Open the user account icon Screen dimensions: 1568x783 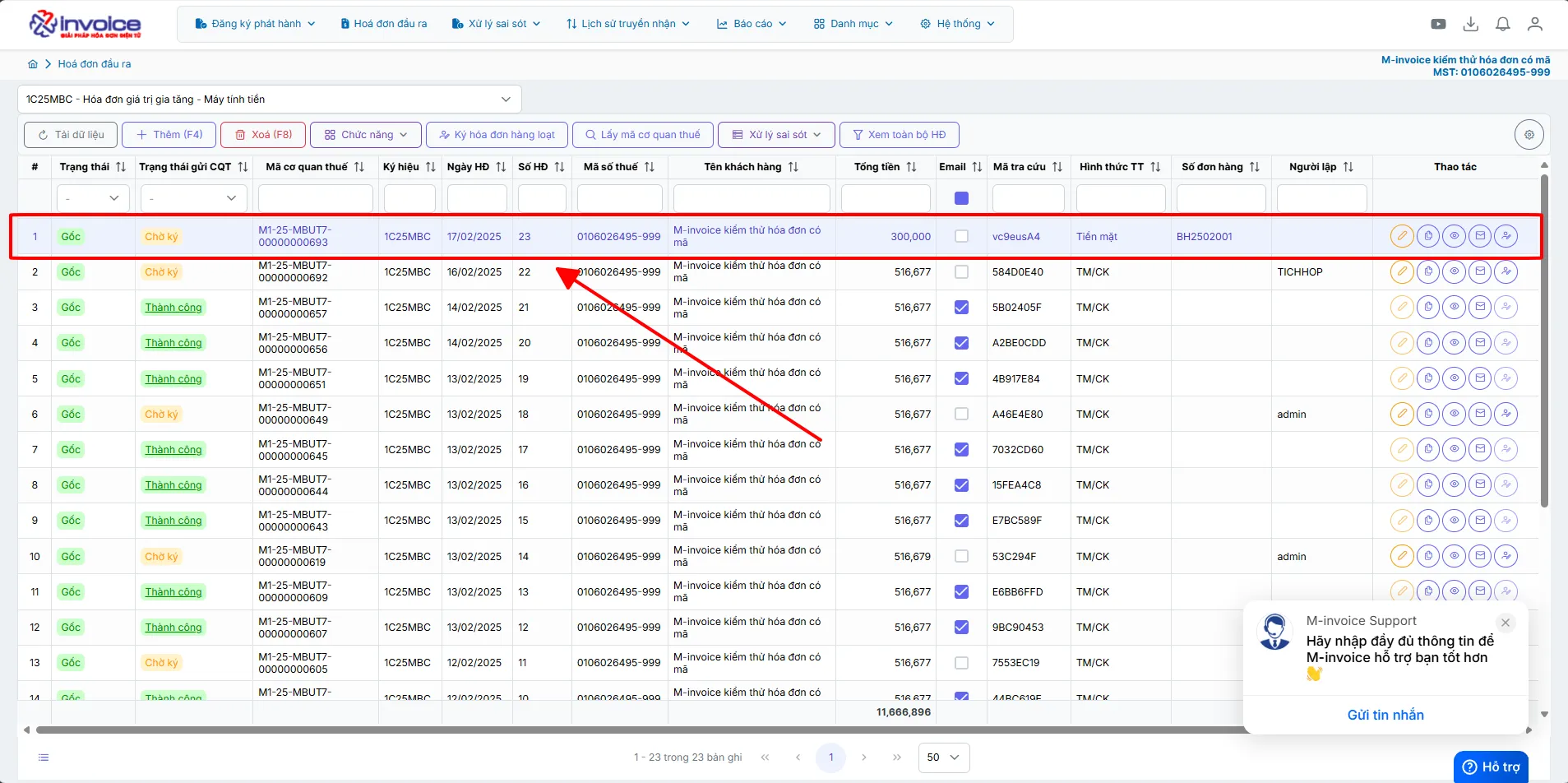1535,24
